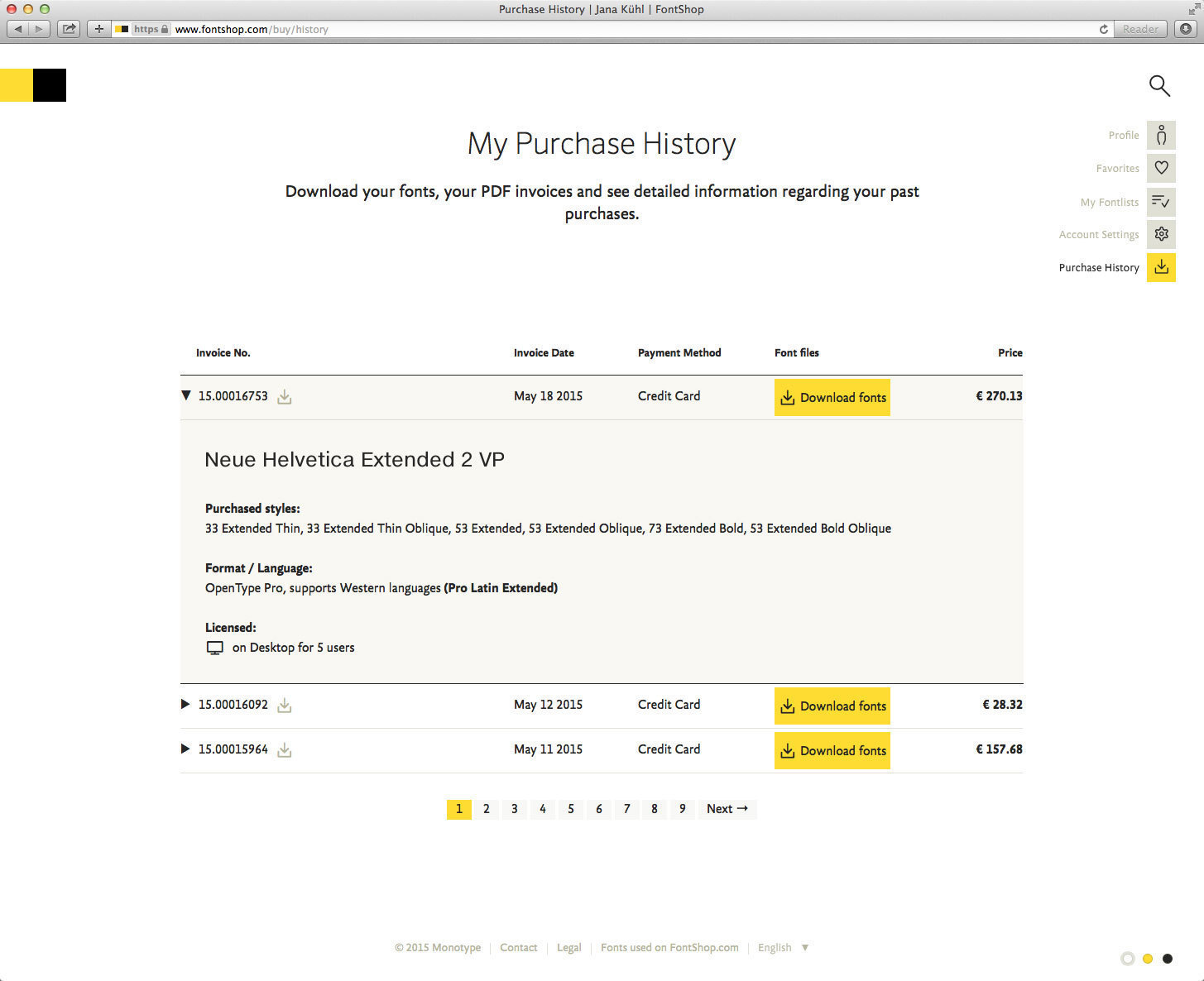Click the black color theme dot

(x=1168, y=959)
